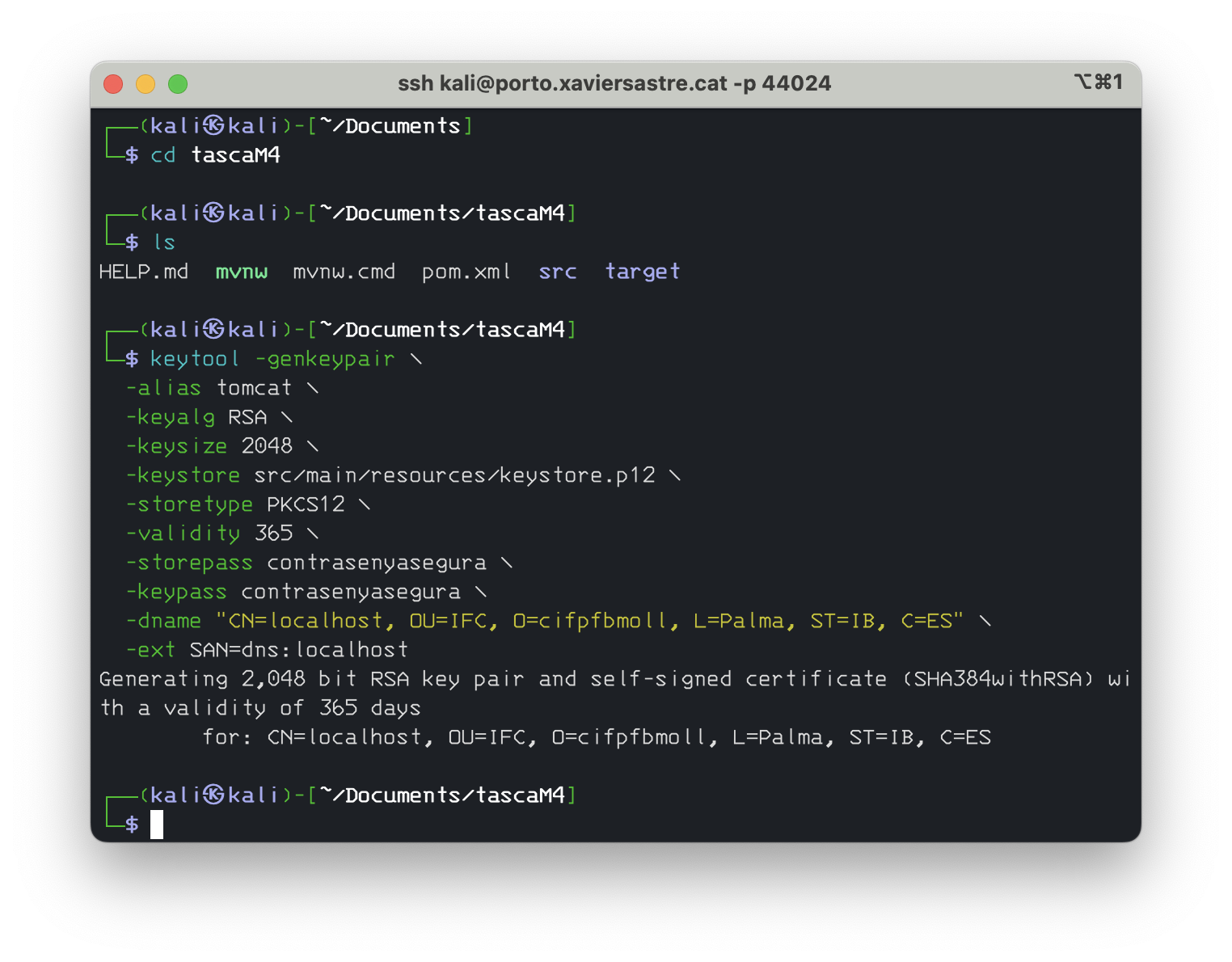The height and width of the screenshot is (962, 1232).
Task: Zoom the window with the green button
Action: (178, 84)
